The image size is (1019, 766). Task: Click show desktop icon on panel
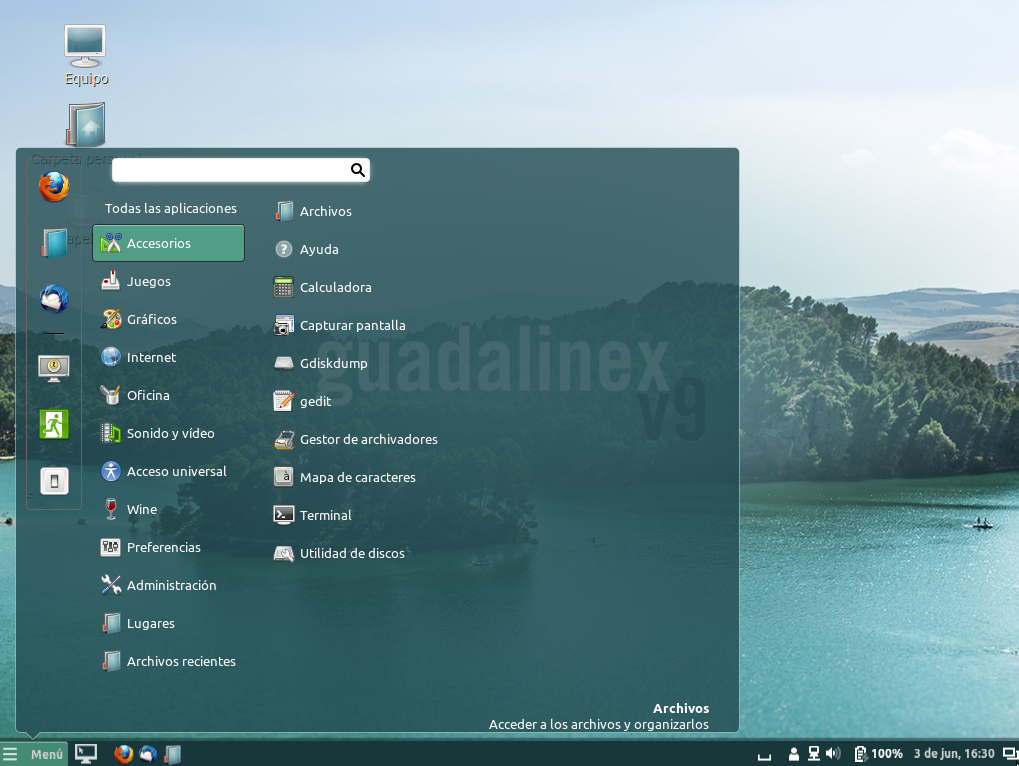86,754
